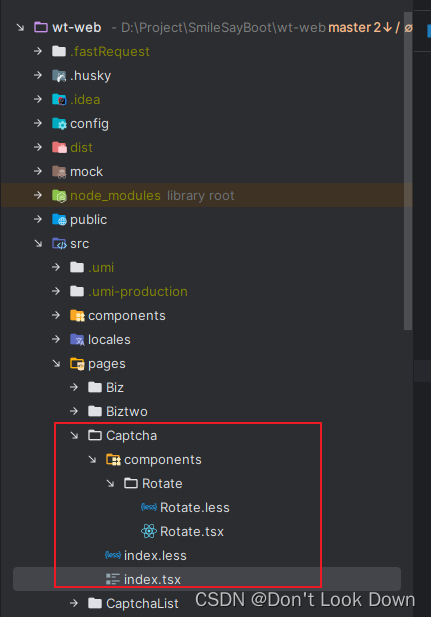Image resolution: width=431 pixels, height=617 pixels.
Task: Click the wt-web project root
Action: (77, 28)
